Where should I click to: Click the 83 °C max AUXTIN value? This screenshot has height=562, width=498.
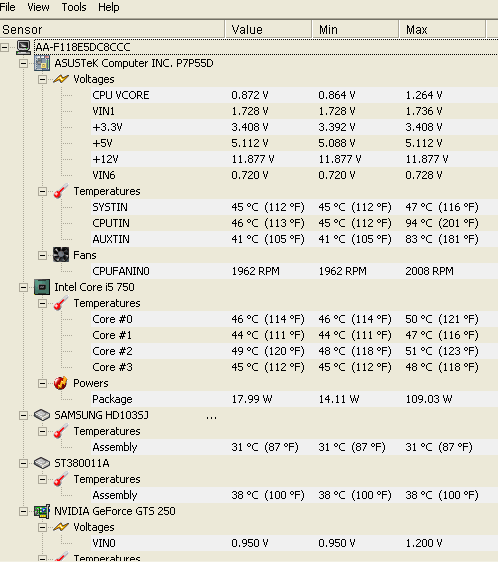coord(442,239)
